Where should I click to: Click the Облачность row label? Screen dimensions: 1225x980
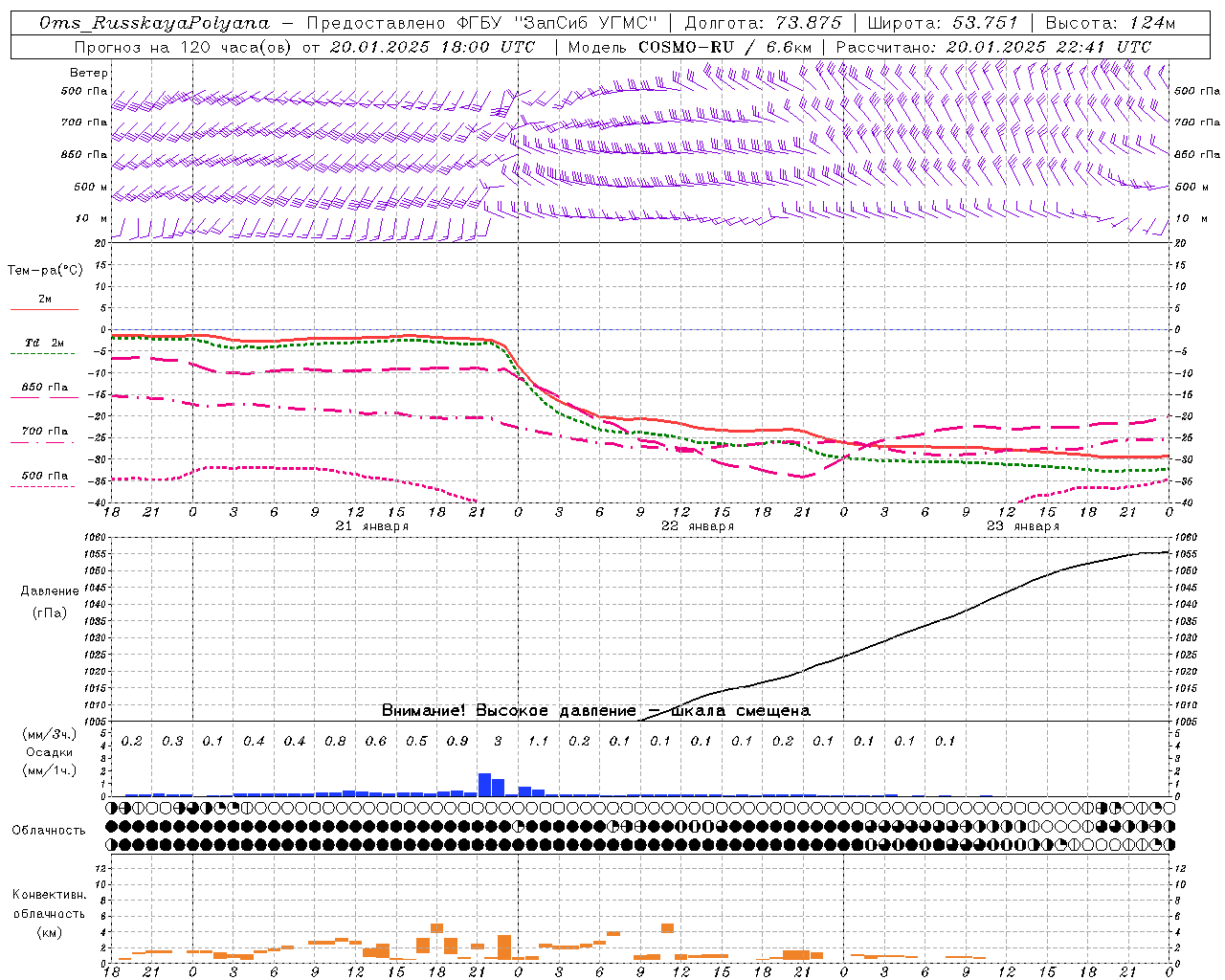[x=49, y=831]
